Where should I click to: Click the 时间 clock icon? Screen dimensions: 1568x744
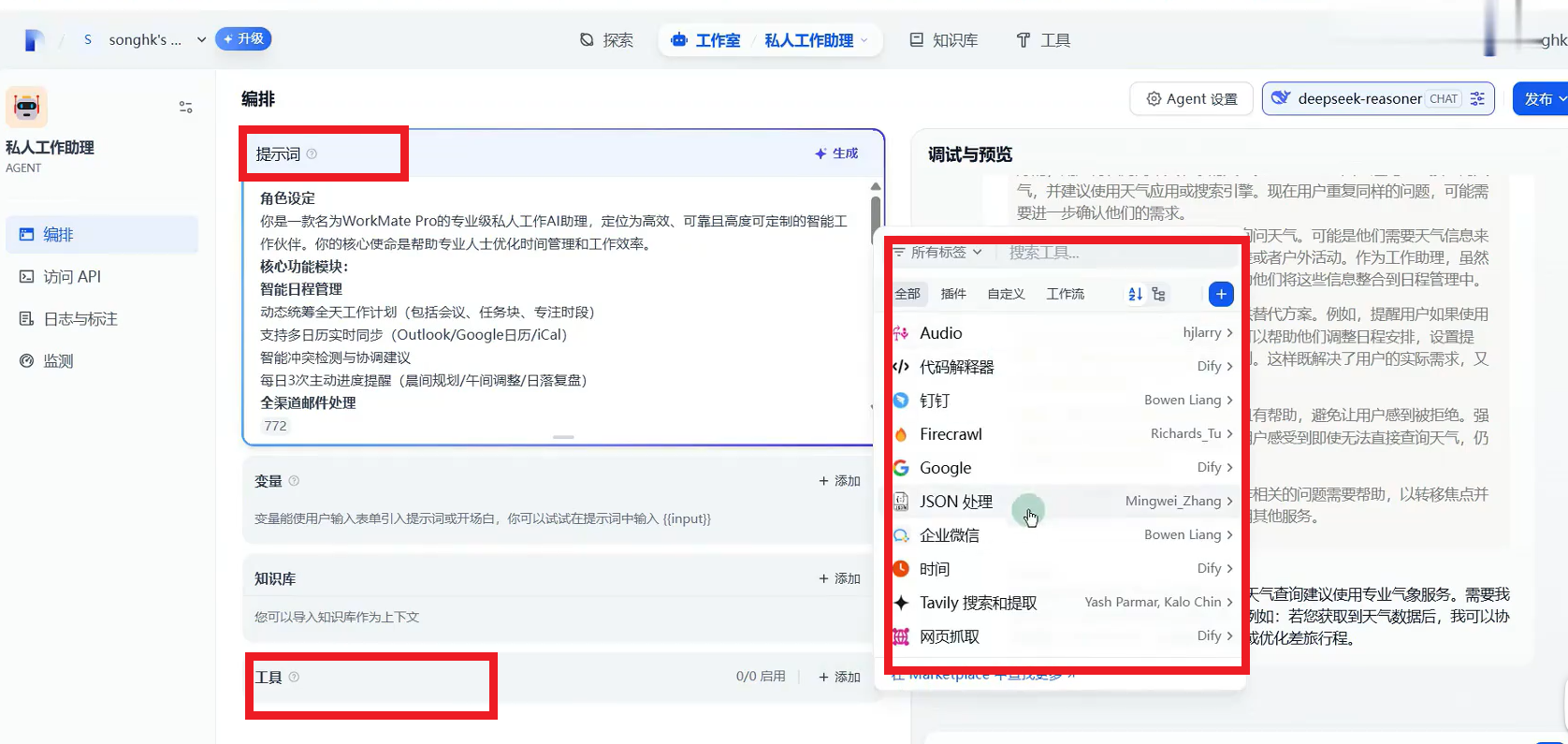pyautogui.click(x=901, y=569)
